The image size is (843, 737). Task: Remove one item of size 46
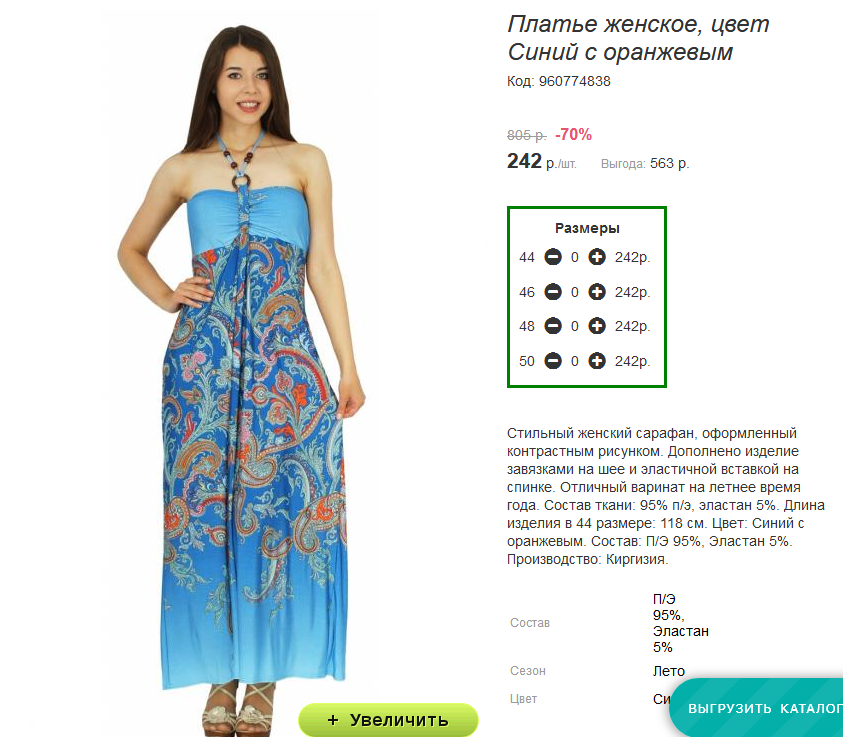tap(553, 292)
